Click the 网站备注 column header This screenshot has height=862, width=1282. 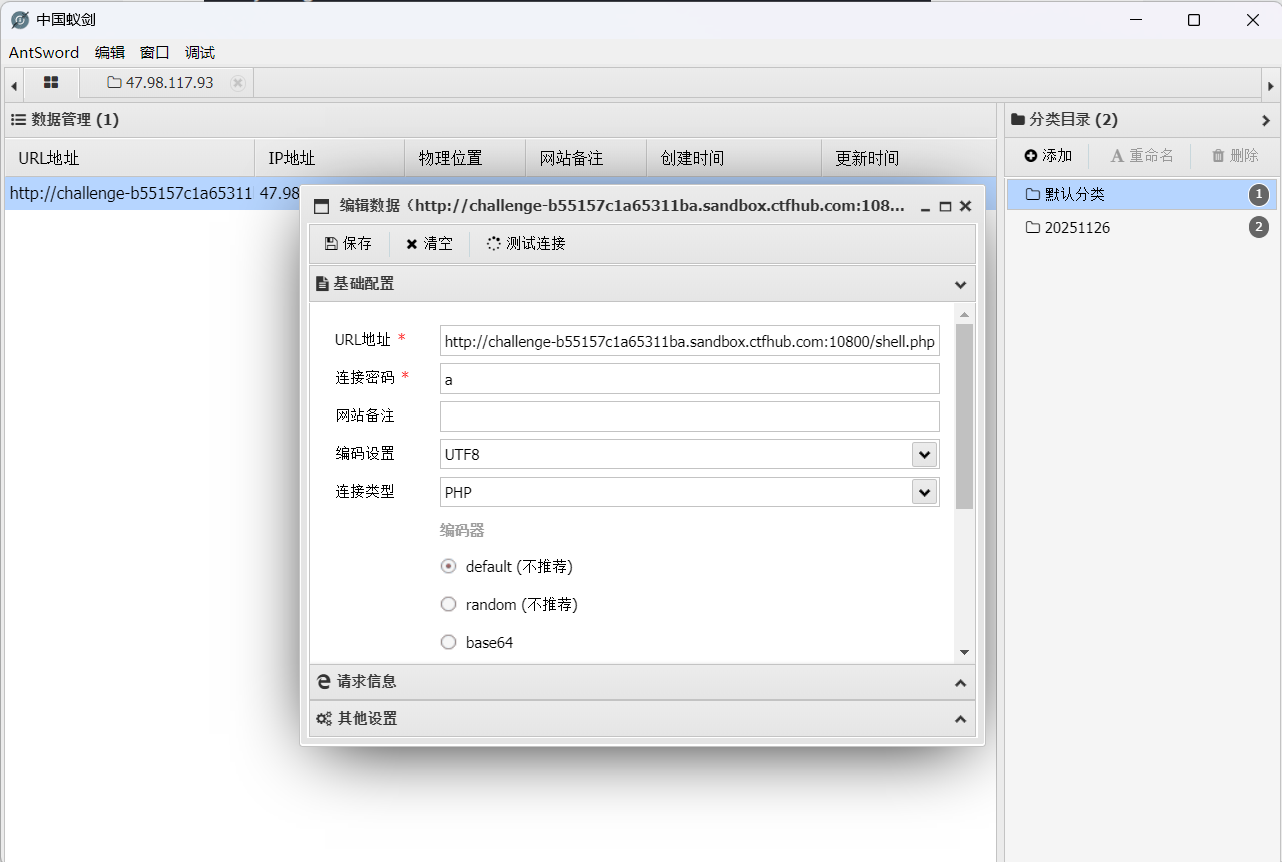[x=586, y=158]
